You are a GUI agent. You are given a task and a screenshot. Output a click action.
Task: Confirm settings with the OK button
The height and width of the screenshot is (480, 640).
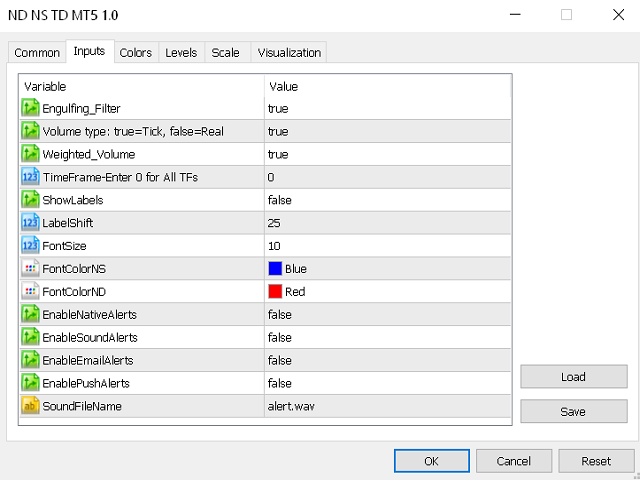431,461
